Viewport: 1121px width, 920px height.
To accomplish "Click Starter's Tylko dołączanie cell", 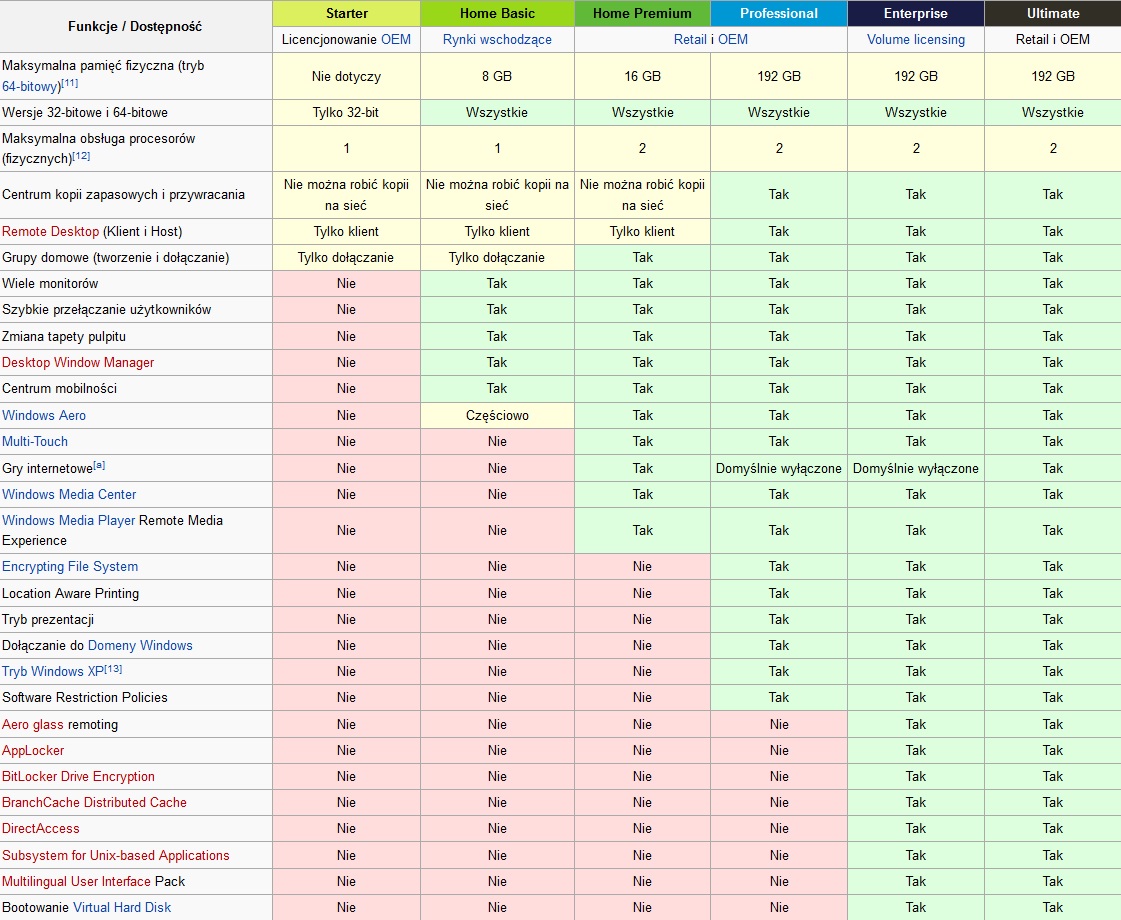I will (346, 257).
